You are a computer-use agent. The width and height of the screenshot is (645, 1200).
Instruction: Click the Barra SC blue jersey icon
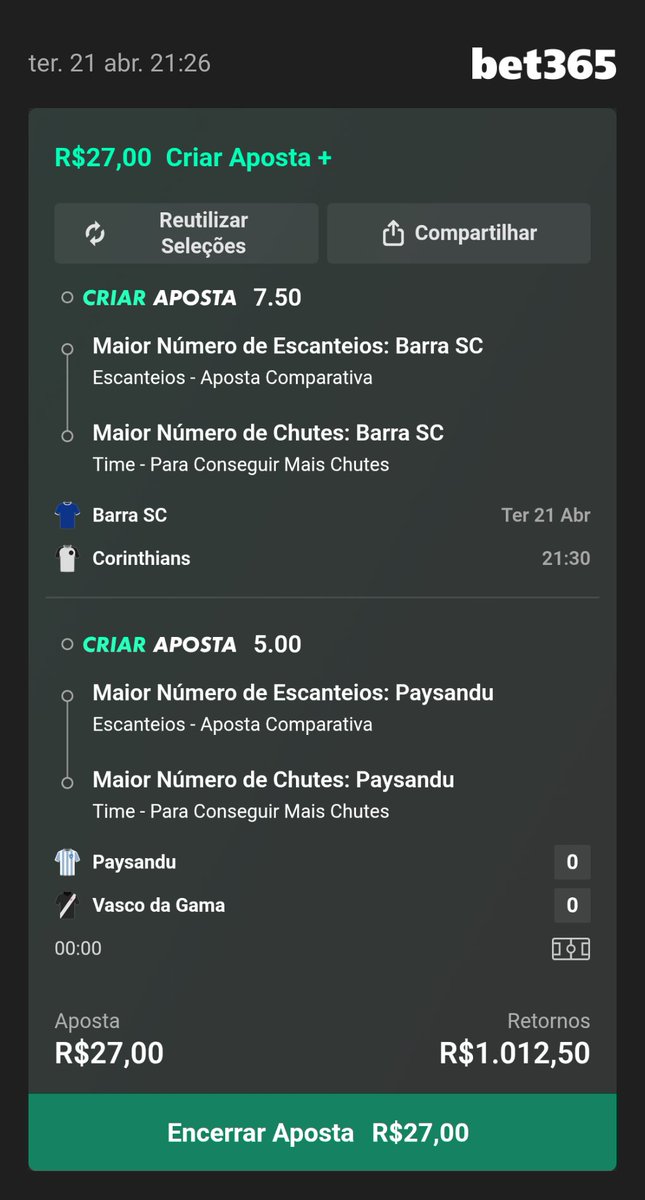point(66,515)
